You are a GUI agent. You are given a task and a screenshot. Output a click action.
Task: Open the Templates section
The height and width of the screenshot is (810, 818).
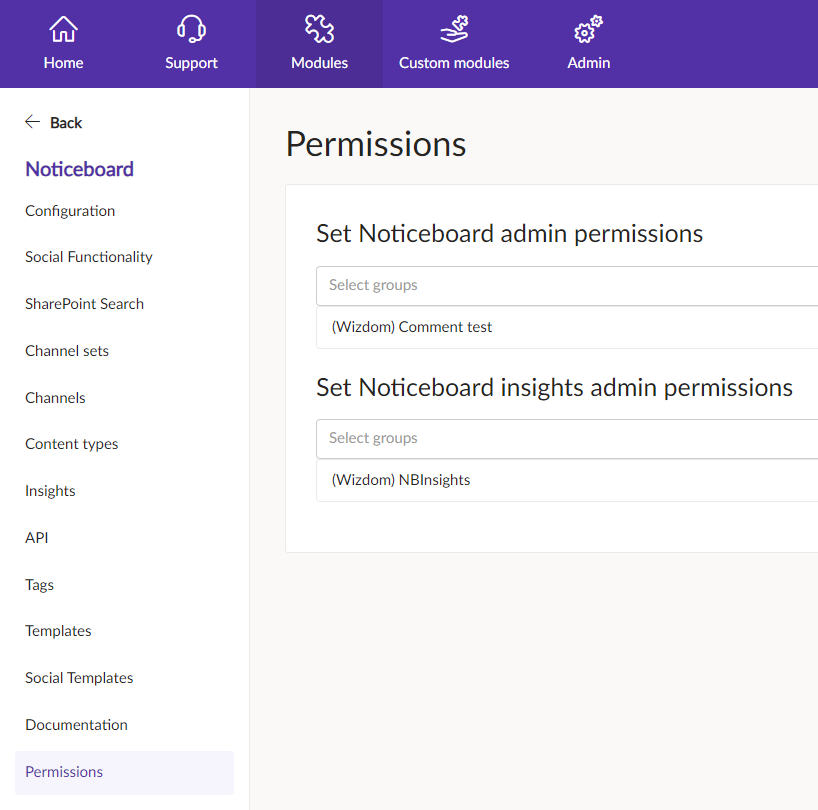coord(58,631)
